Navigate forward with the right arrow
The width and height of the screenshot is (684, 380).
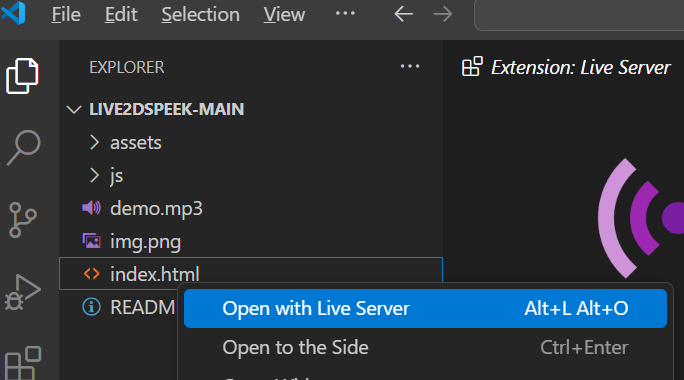click(x=443, y=14)
